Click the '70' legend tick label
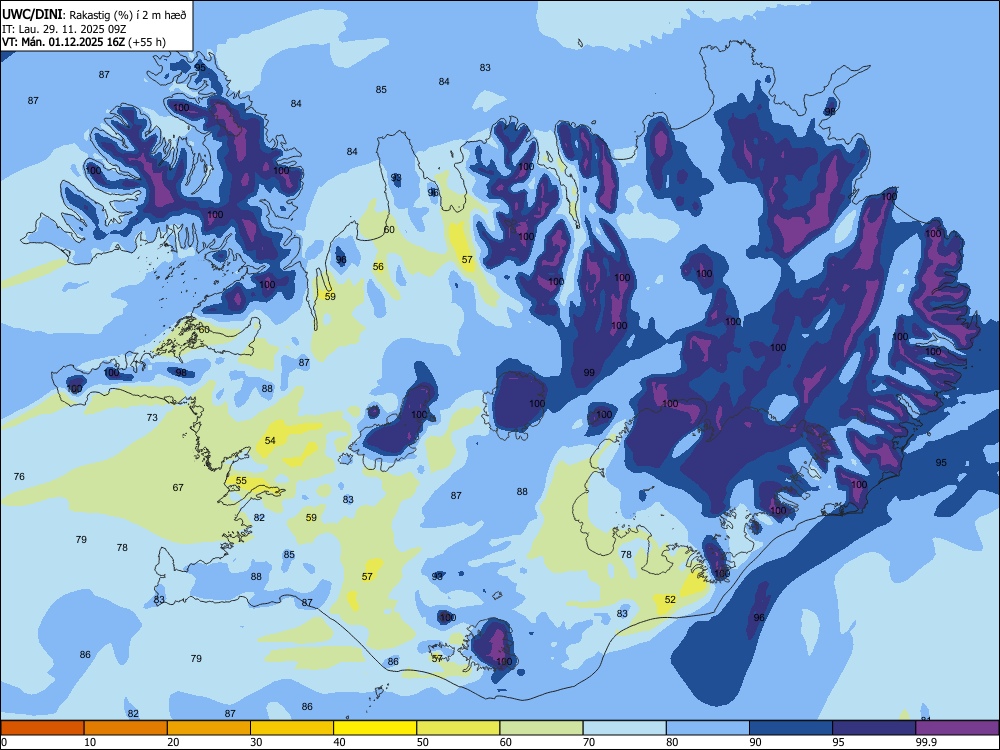The image size is (1000, 750). pos(589,742)
